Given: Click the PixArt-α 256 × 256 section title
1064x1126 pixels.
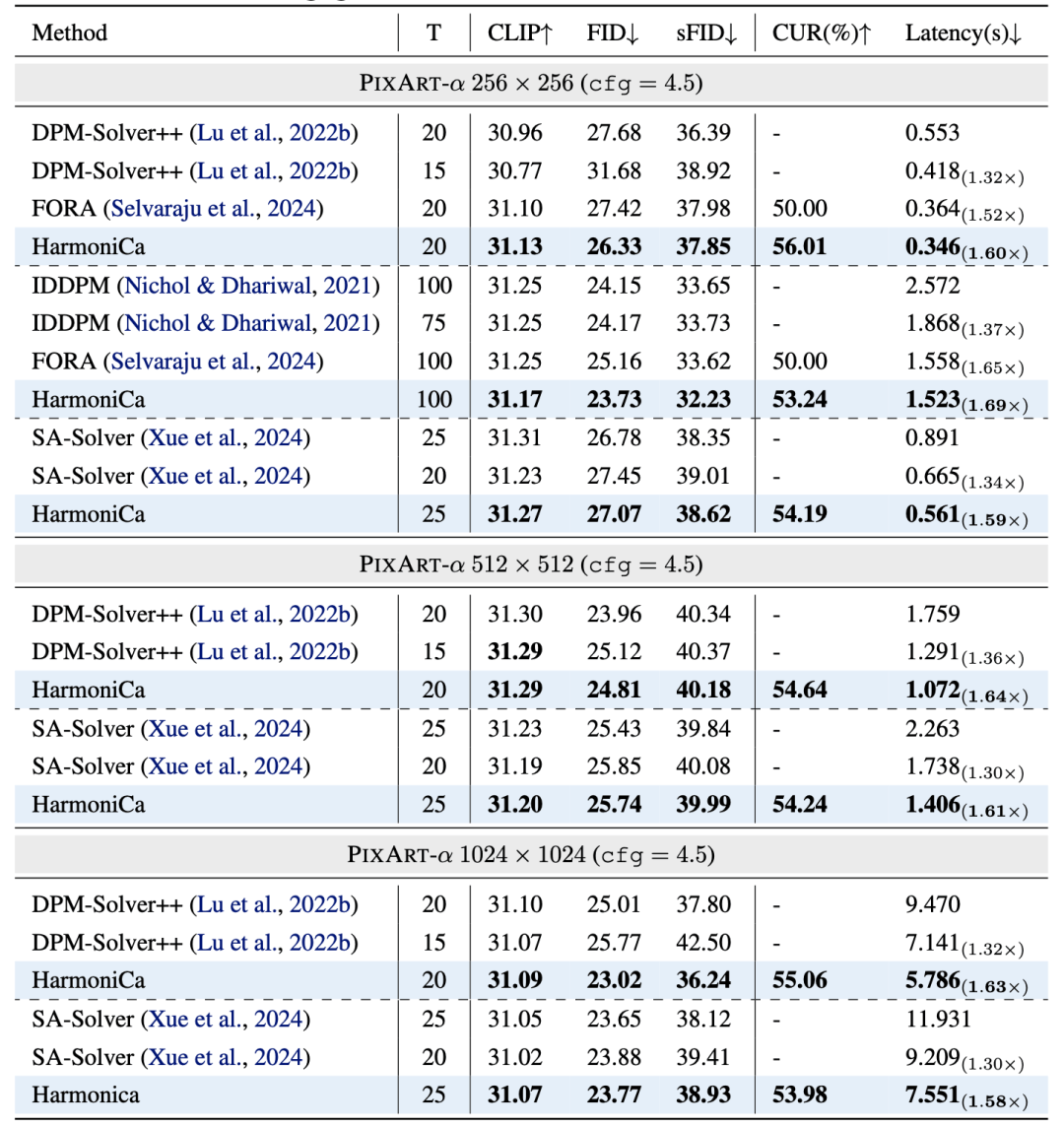Looking at the screenshot, I should [x=531, y=85].
